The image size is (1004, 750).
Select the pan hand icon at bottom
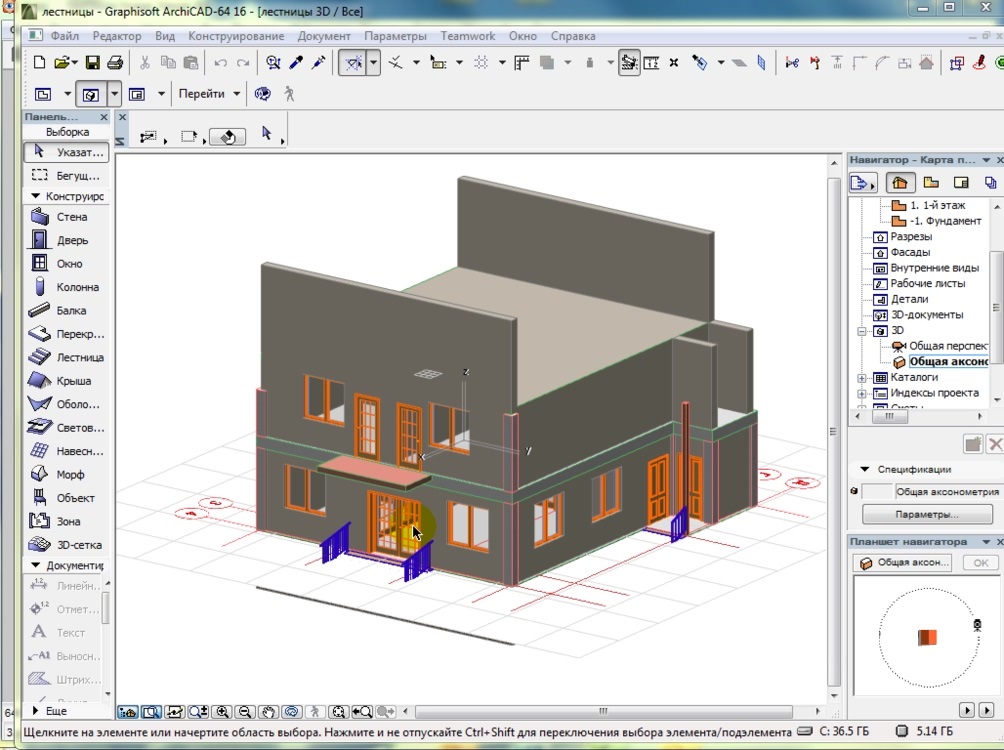pos(268,712)
